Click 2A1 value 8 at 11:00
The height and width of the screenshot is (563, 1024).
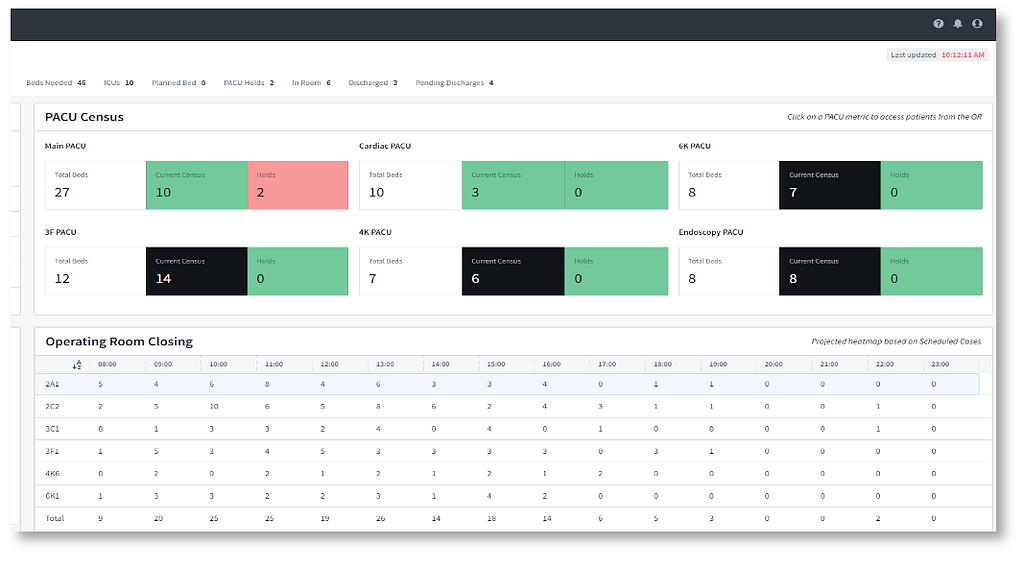[267, 384]
